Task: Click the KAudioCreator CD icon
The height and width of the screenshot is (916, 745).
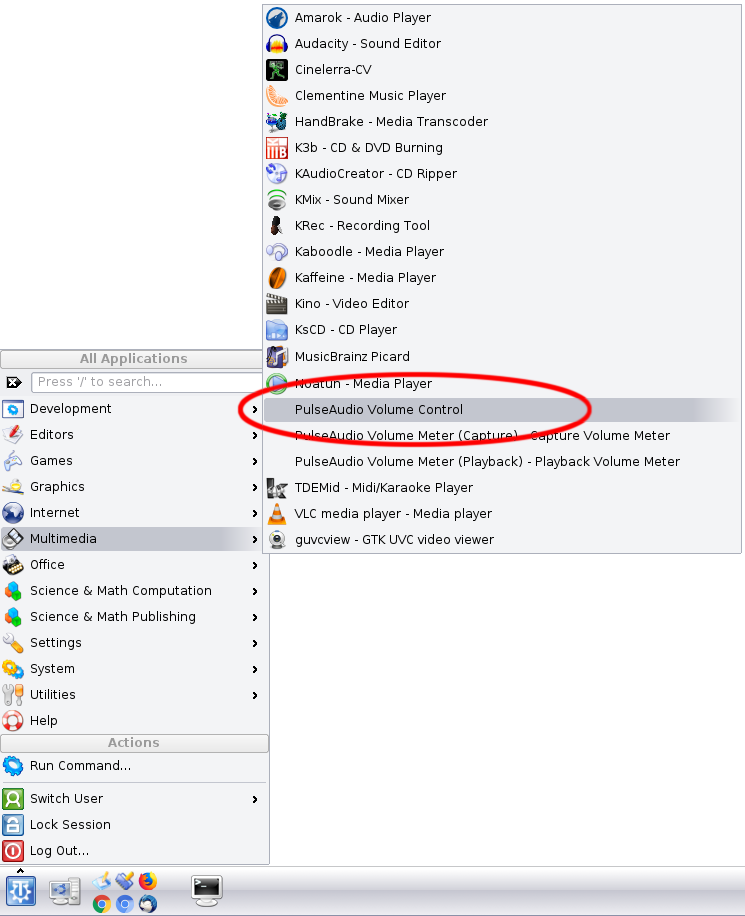Action: tap(277, 174)
